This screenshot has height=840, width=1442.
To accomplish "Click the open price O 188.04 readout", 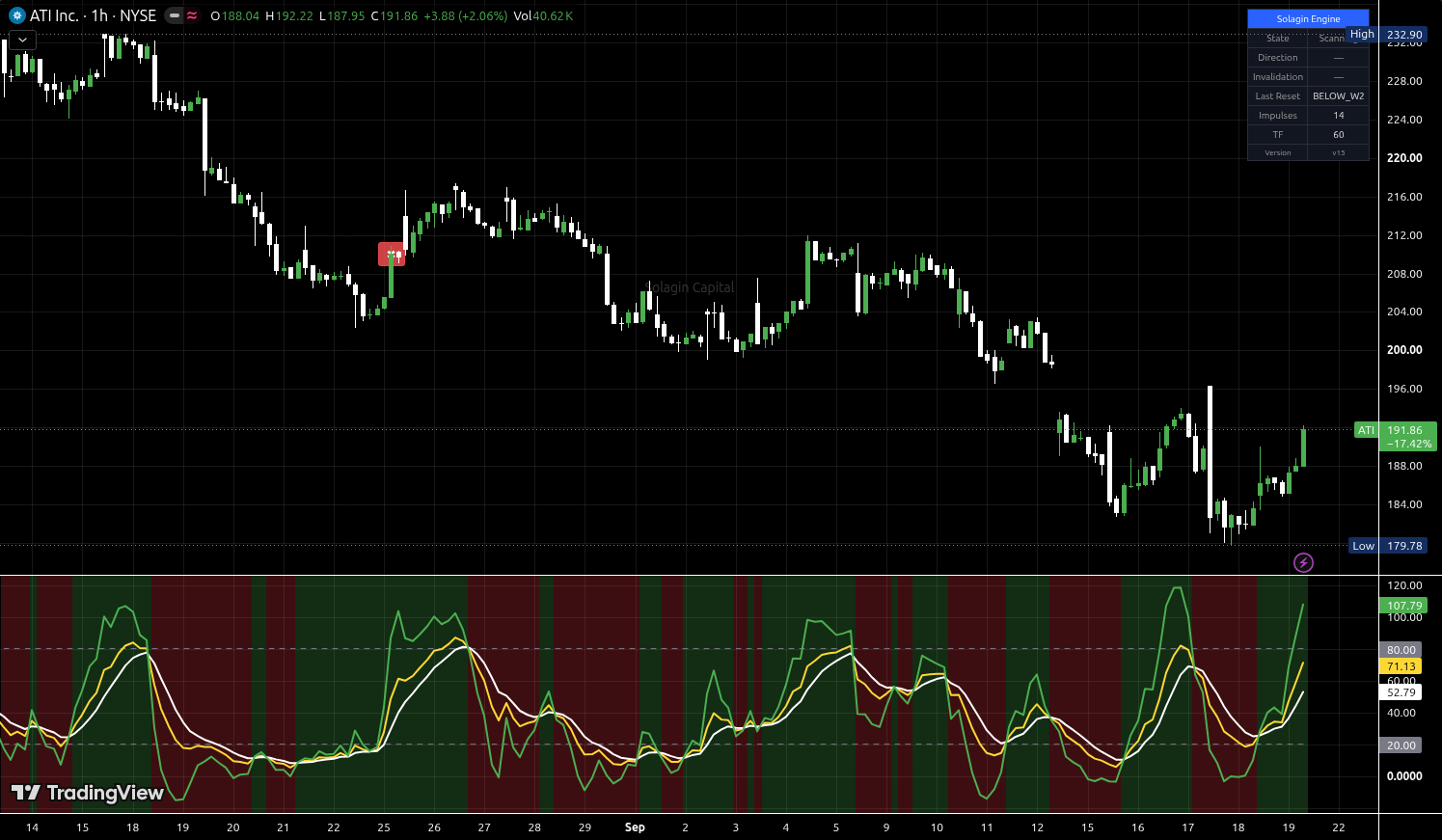I will click(x=234, y=15).
